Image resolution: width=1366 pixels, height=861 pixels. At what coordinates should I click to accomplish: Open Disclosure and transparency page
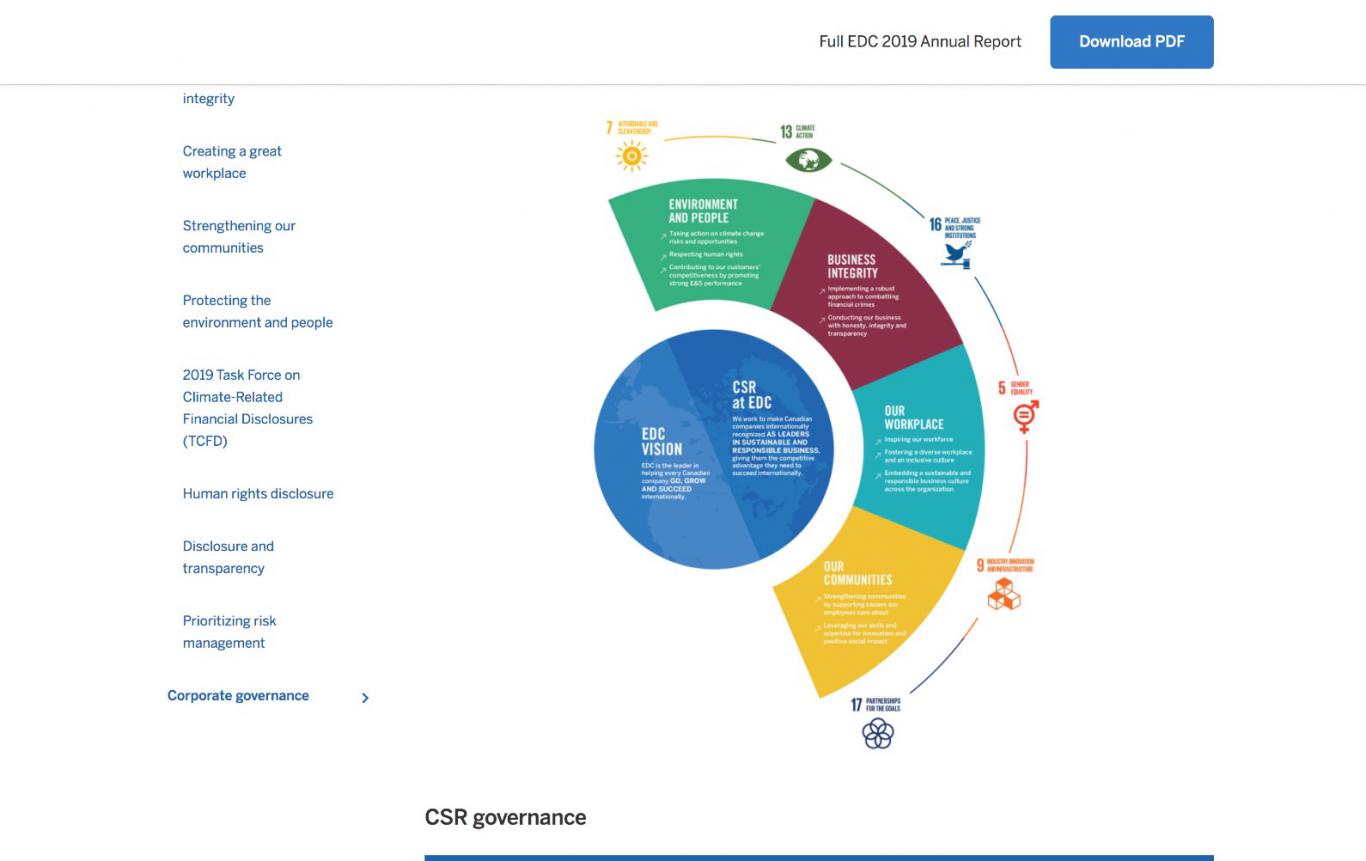(228, 557)
